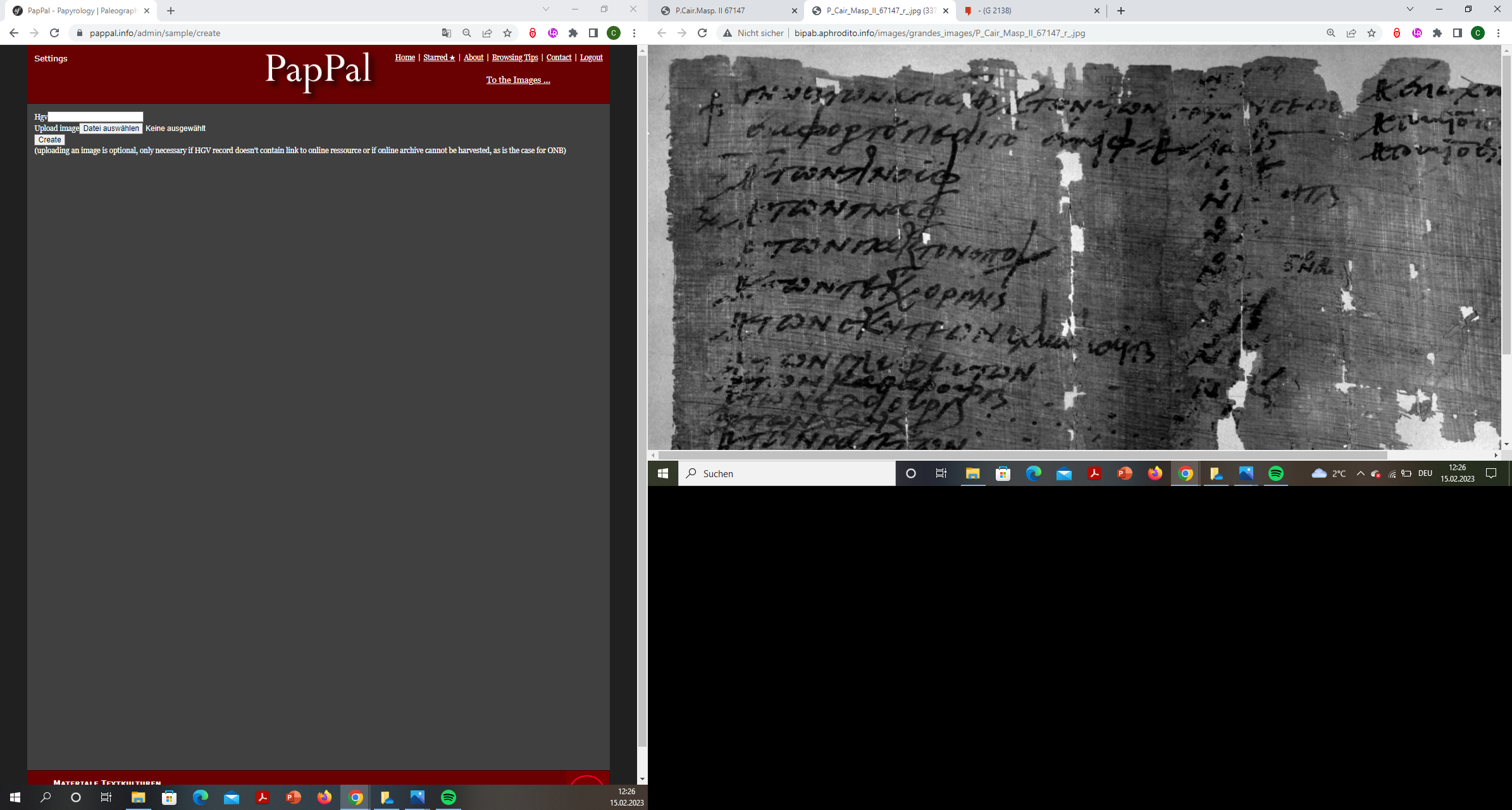Viewport: 1512px width, 810px height.
Task: Open the Home link in PapPal
Action: (405, 58)
